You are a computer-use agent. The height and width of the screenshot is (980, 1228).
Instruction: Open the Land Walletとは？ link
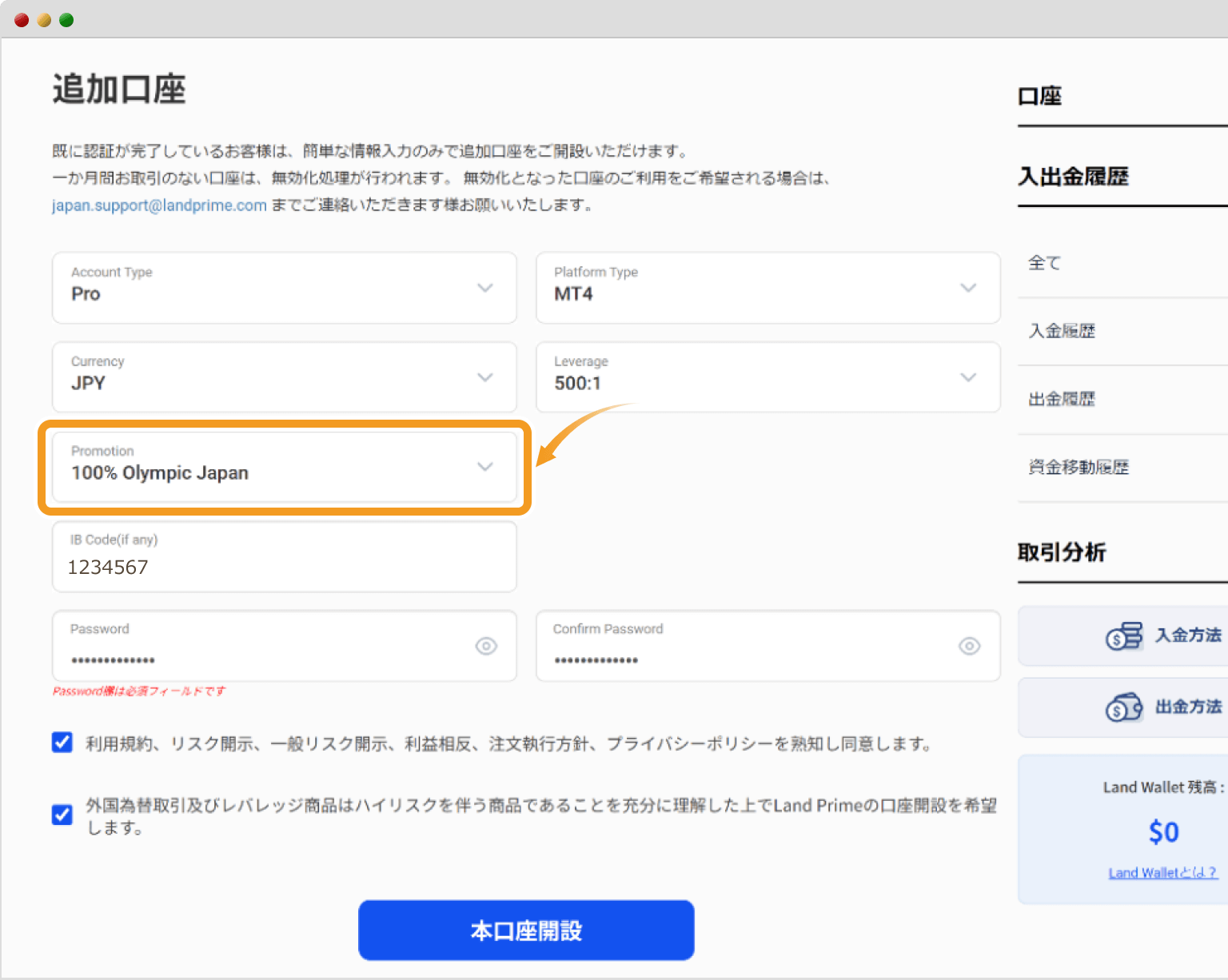coord(1163,873)
